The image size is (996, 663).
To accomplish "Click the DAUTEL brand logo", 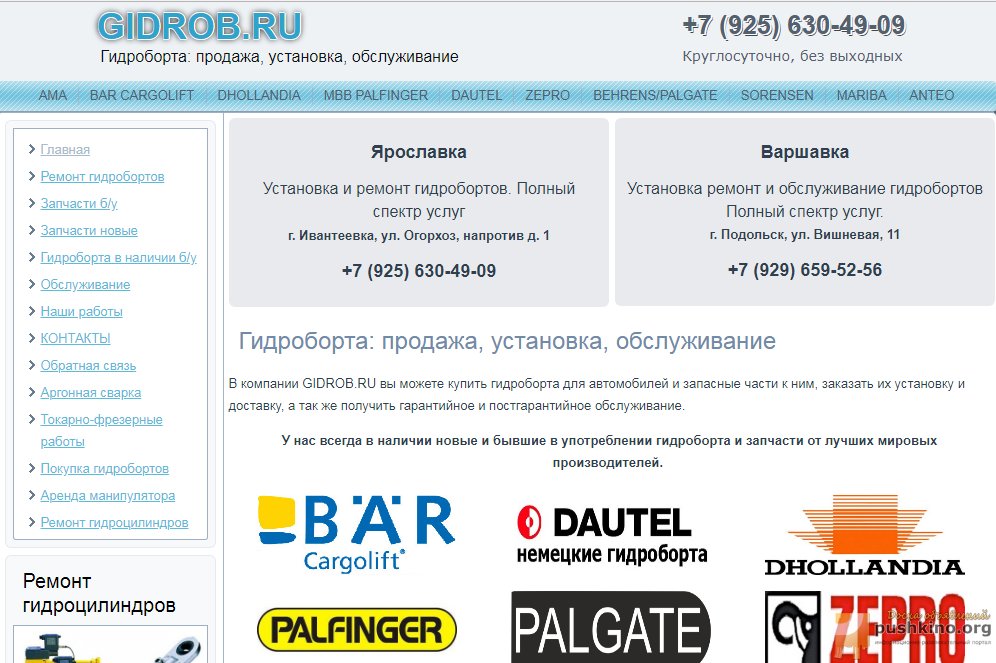I will (x=611, y=534).
